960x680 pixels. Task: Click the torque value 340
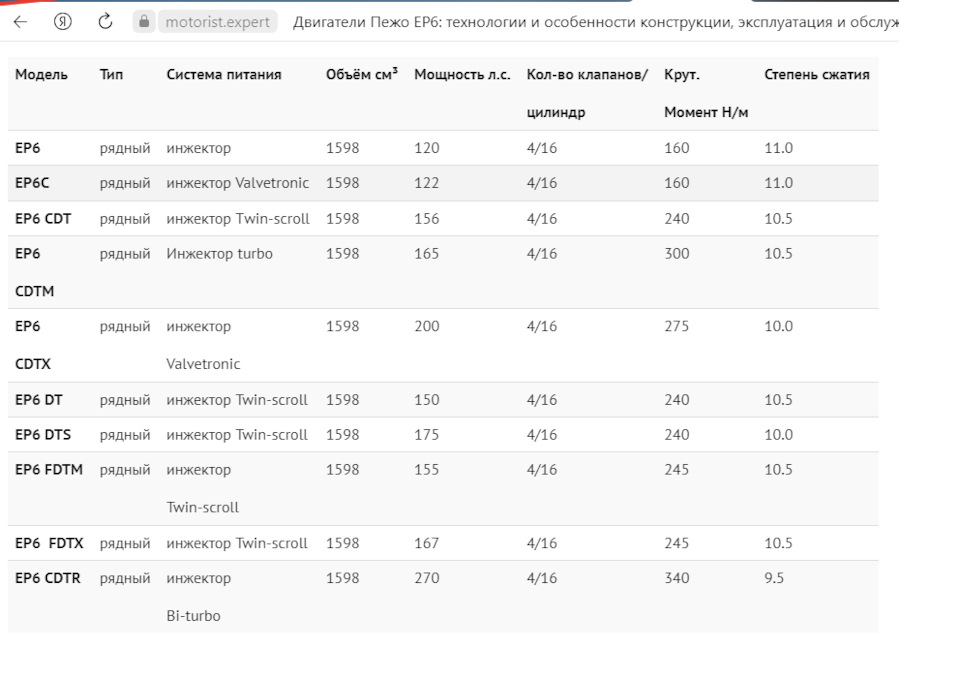click(x=677, y=578)
